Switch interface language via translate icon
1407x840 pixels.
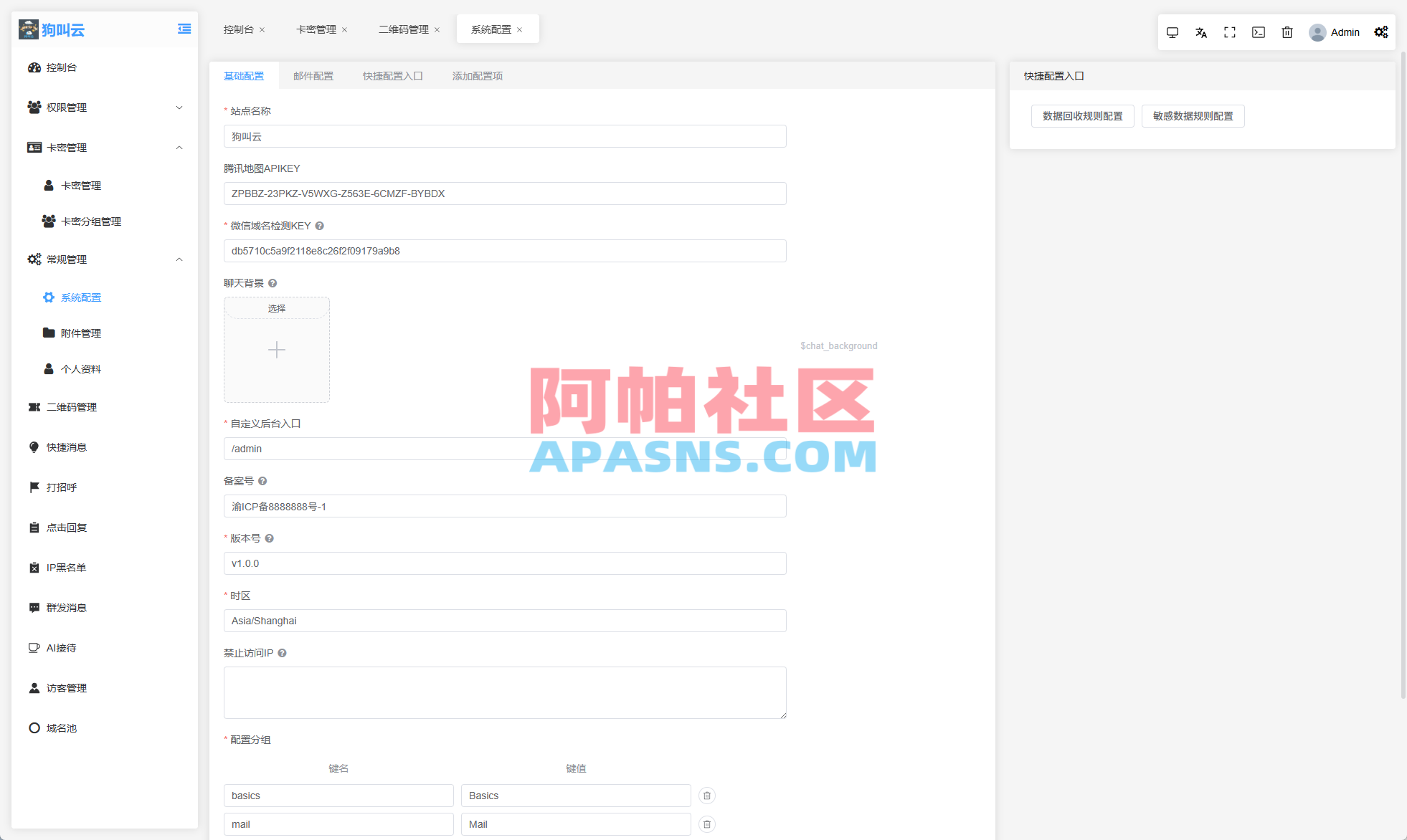[1201, 32]
